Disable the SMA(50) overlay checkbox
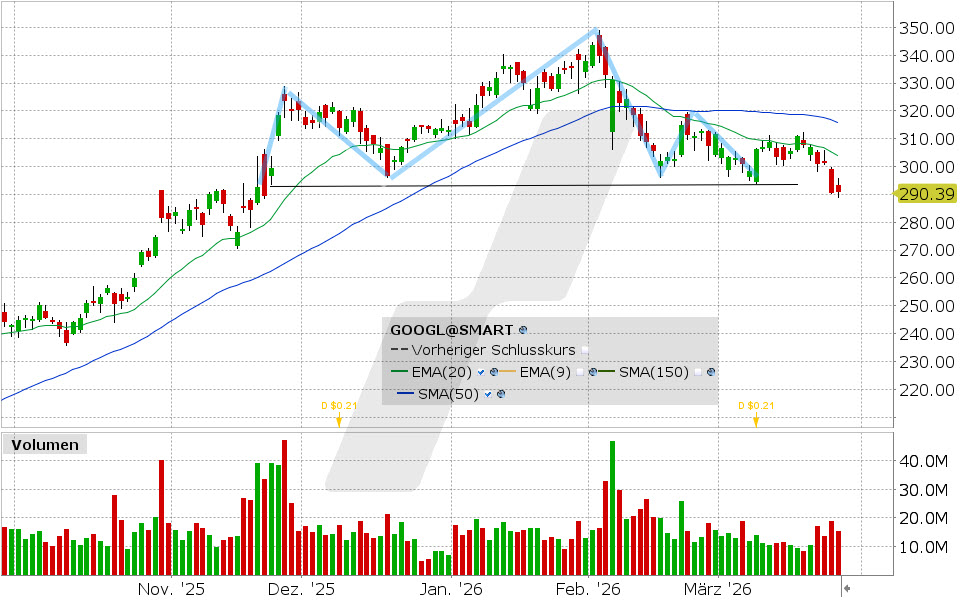The height and width of the screenshot is (600, 960). [487, 394]
